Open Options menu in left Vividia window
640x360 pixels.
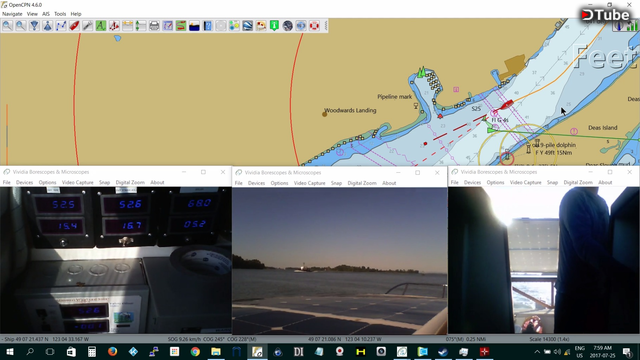tap(47, 182)
